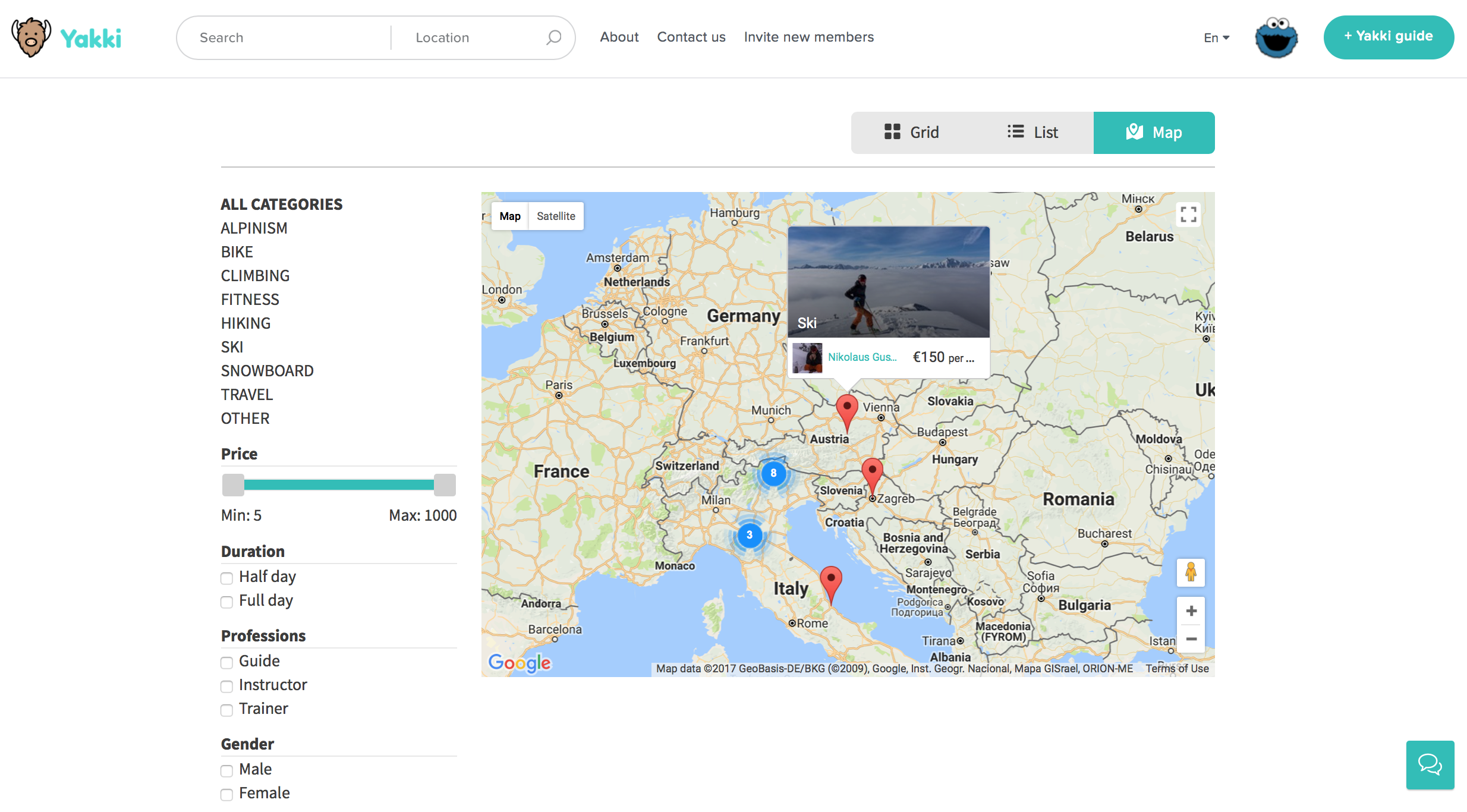Click the max price slider handle
The height and width of the screenshot is (812, 1467).
point(445,484)
